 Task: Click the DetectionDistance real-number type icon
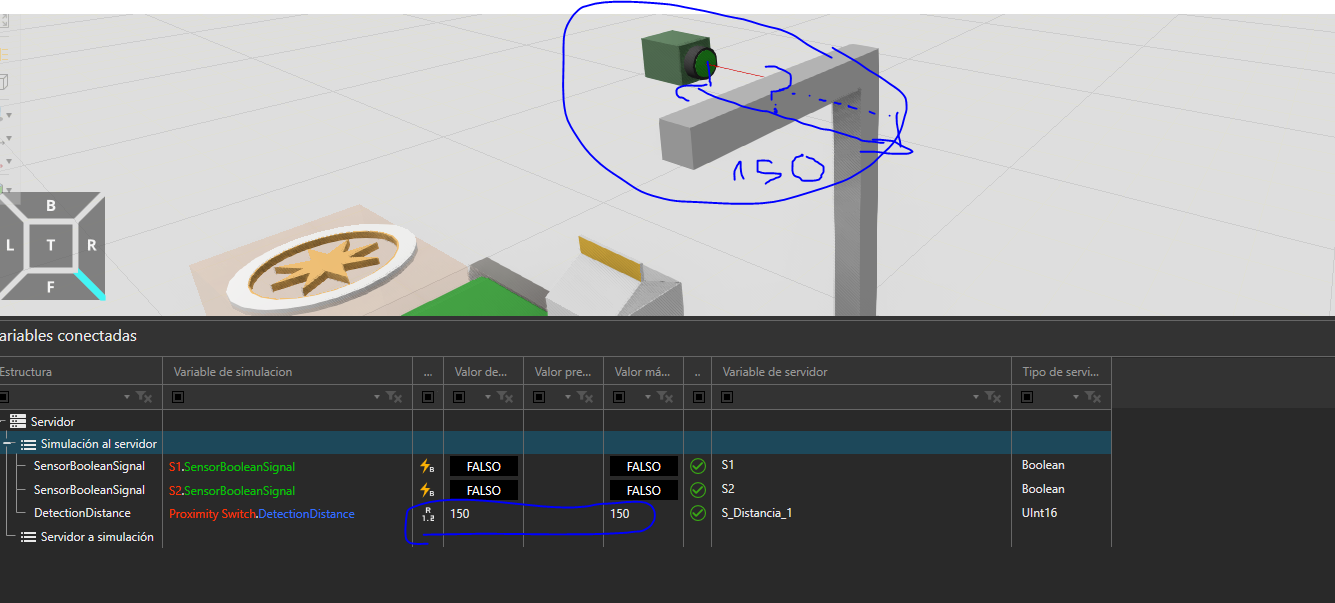[427, 514]
